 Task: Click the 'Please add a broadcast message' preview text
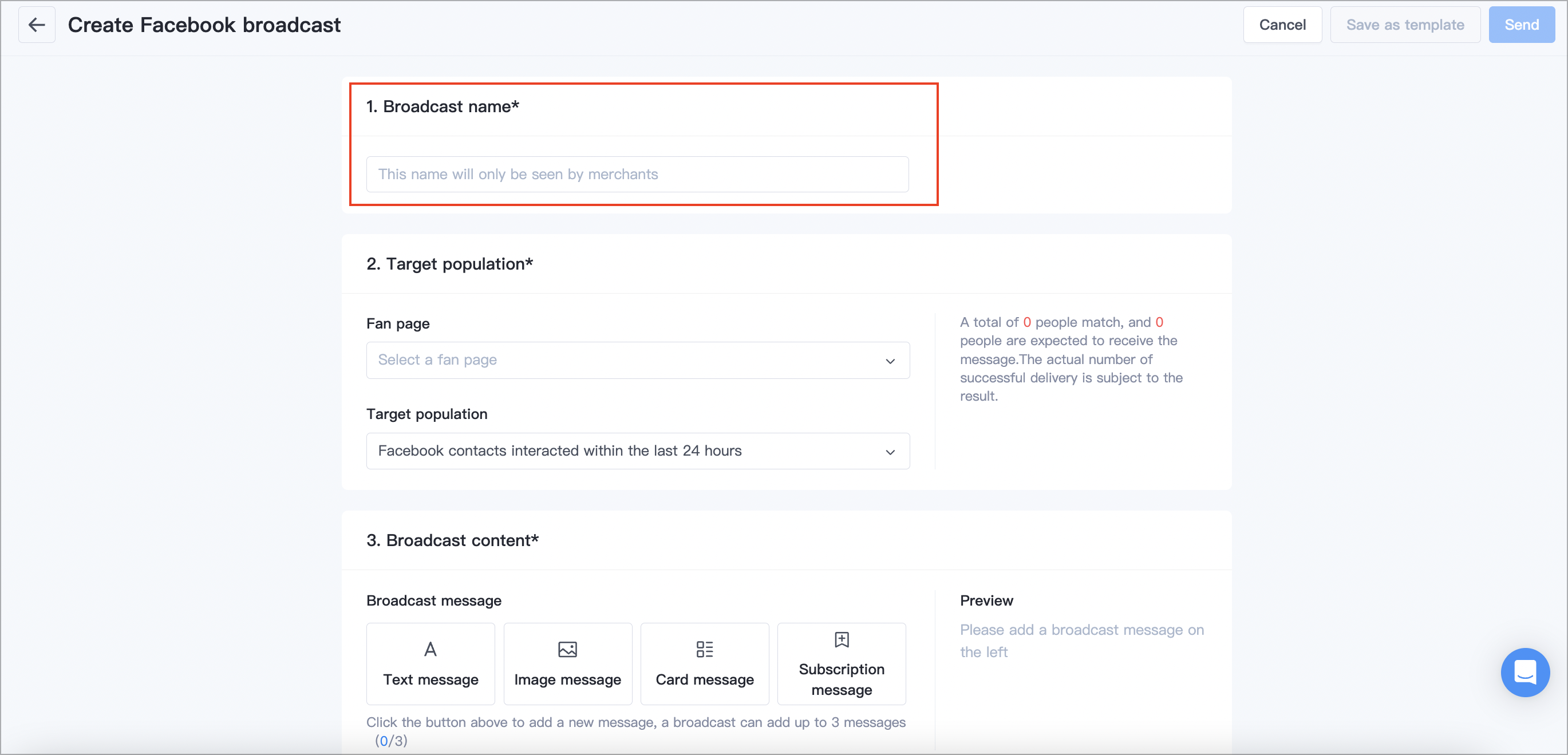pos(1081,641)
